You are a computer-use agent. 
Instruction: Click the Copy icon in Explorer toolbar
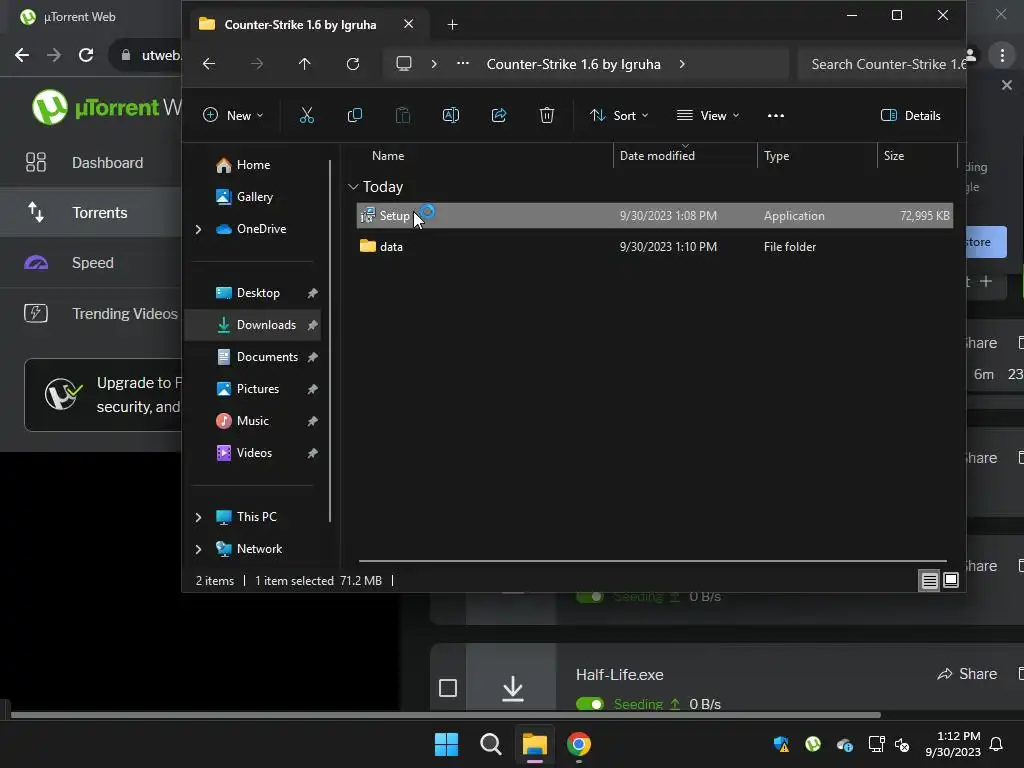click(355, 116)
